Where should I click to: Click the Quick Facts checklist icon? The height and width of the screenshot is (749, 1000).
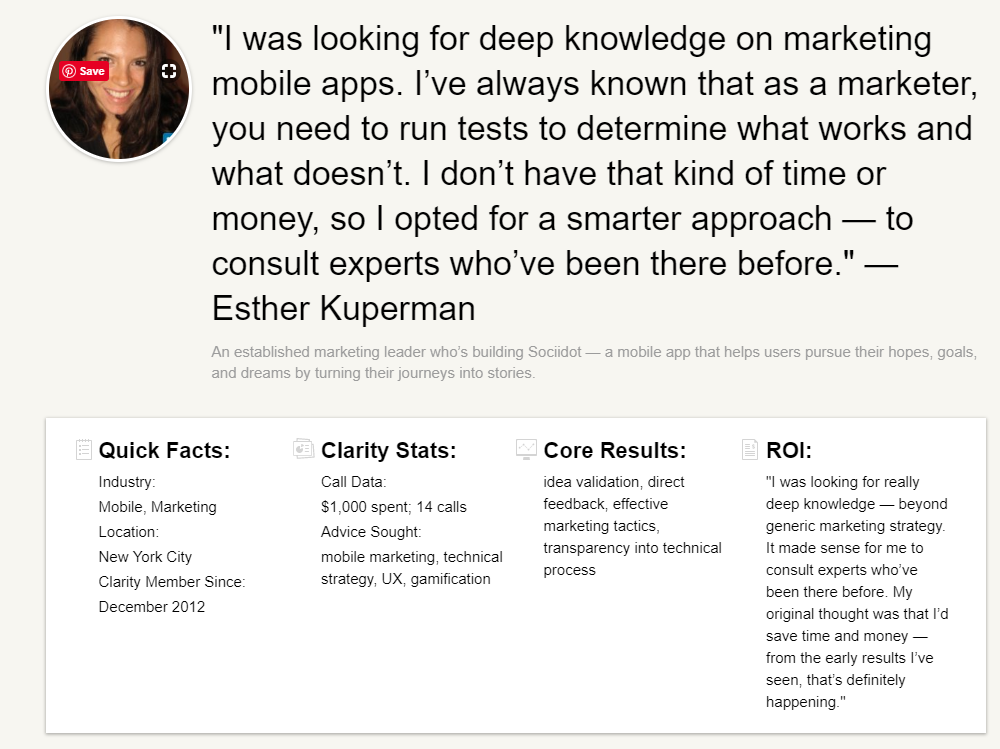click(84, 449)
